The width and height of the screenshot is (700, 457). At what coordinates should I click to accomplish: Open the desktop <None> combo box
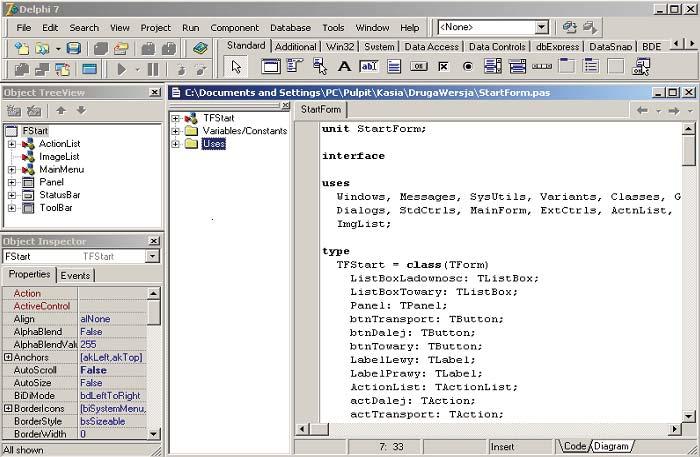(493, 28)
